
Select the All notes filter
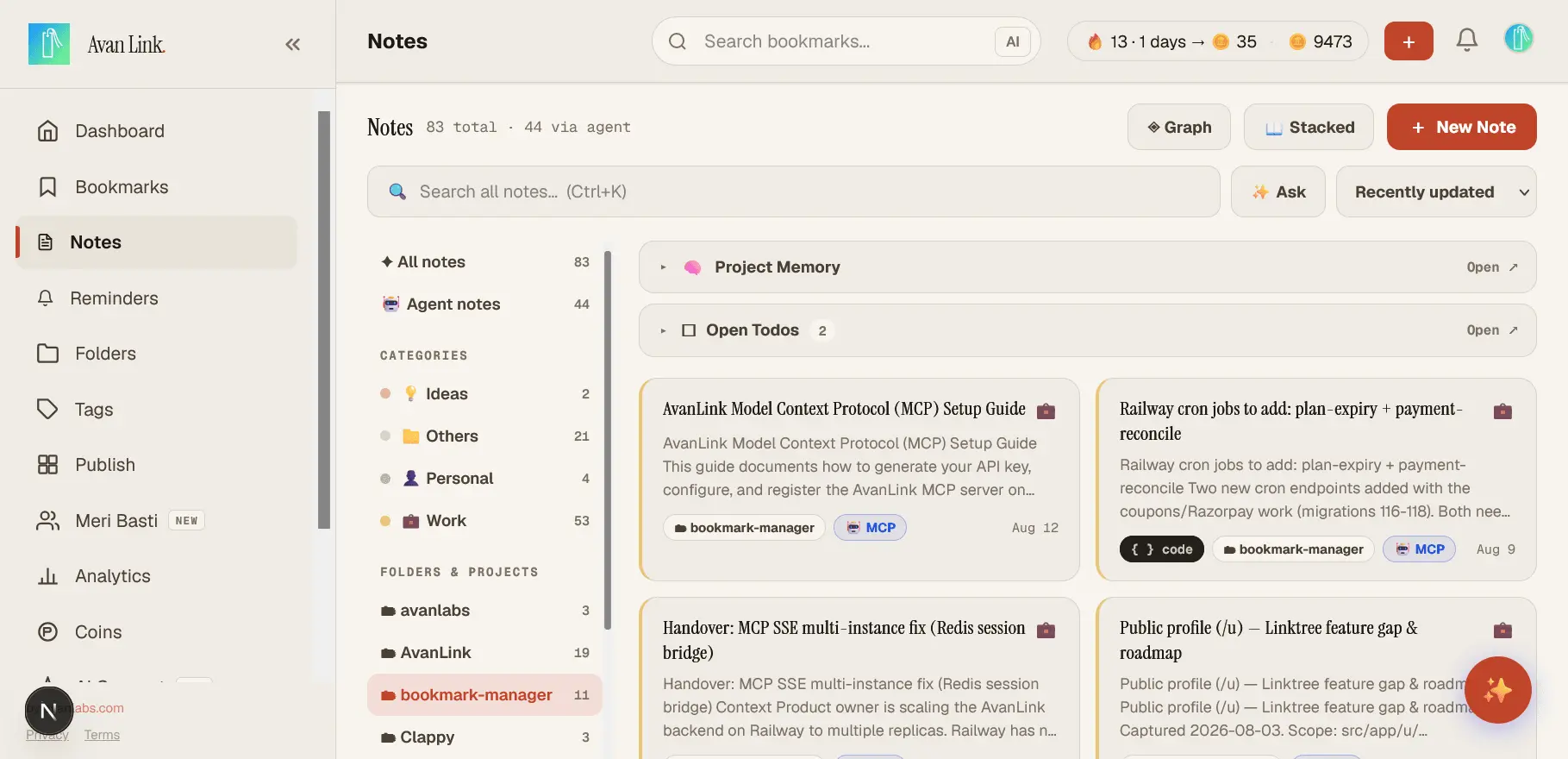[484, 262]
